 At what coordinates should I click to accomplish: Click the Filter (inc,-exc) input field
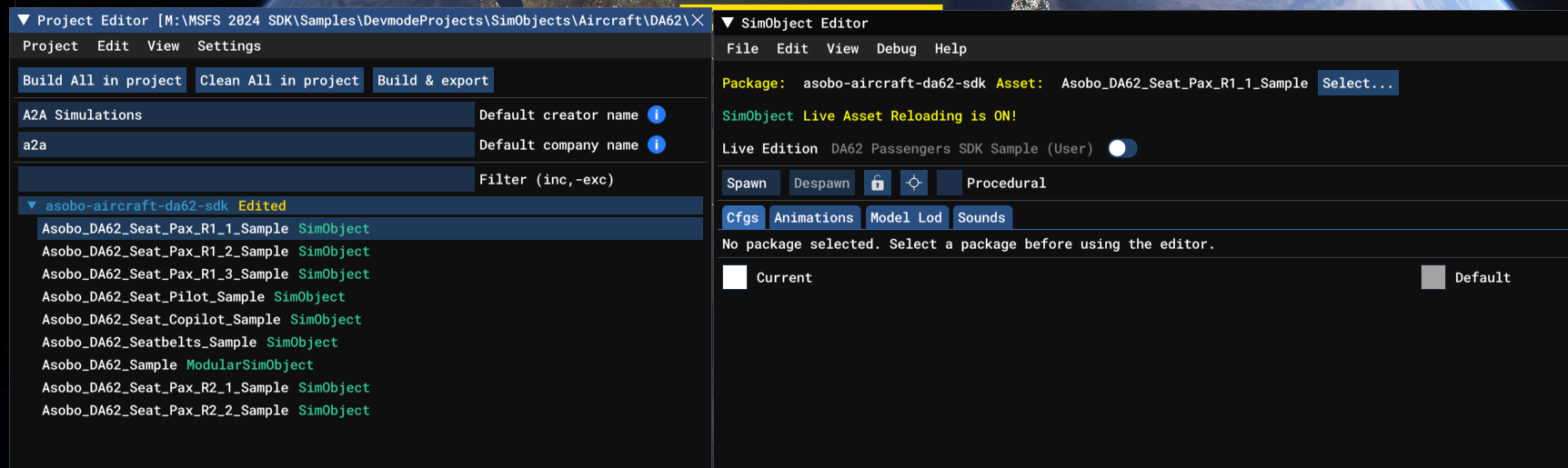[x=246, y=179]
